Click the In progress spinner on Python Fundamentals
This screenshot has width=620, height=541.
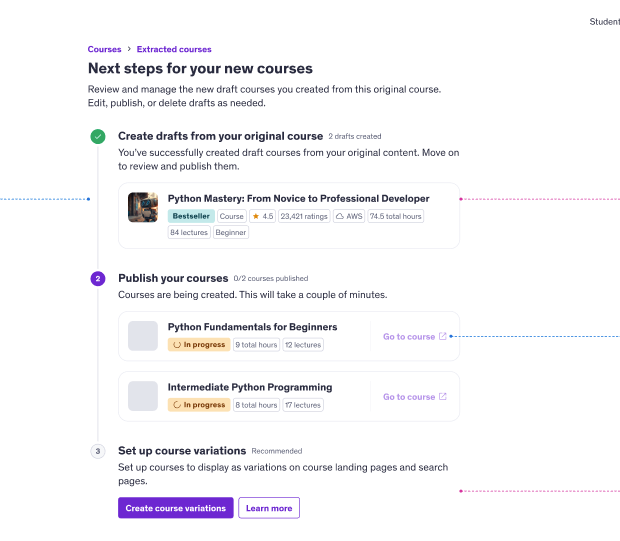point(177,345)
